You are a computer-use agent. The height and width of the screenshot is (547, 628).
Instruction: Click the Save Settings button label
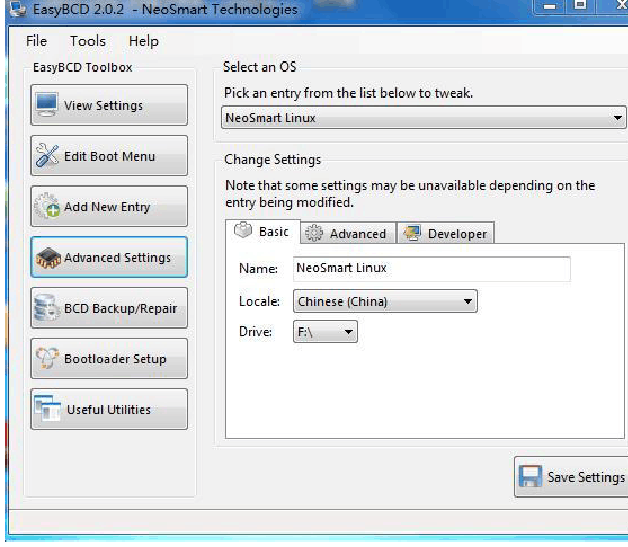586,477
